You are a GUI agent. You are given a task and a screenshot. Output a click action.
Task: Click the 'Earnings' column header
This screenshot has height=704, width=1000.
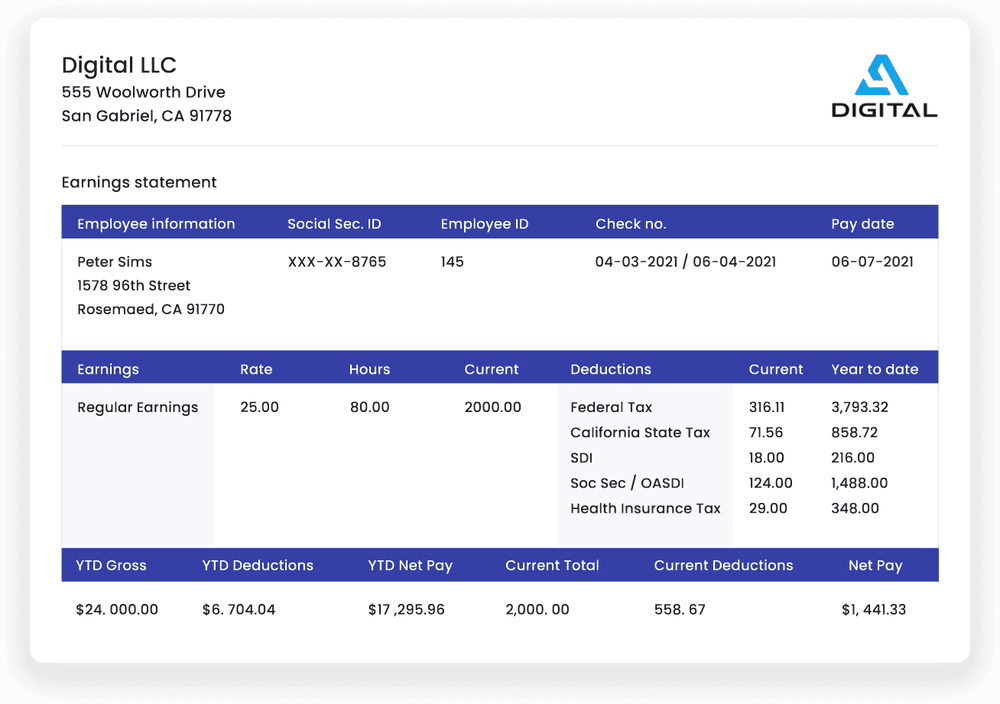click(108, 369)
